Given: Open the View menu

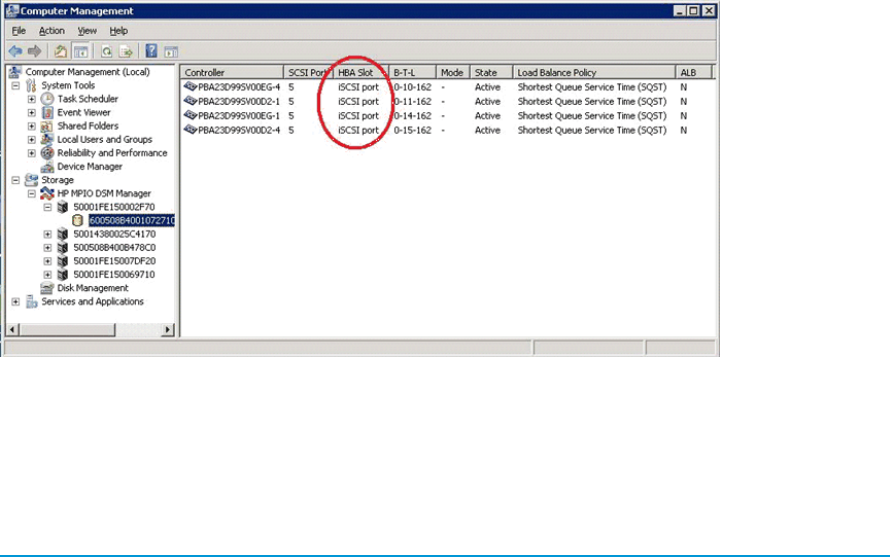Looking at the screenshot, I should pyautogui.click(x=87, y=31).
